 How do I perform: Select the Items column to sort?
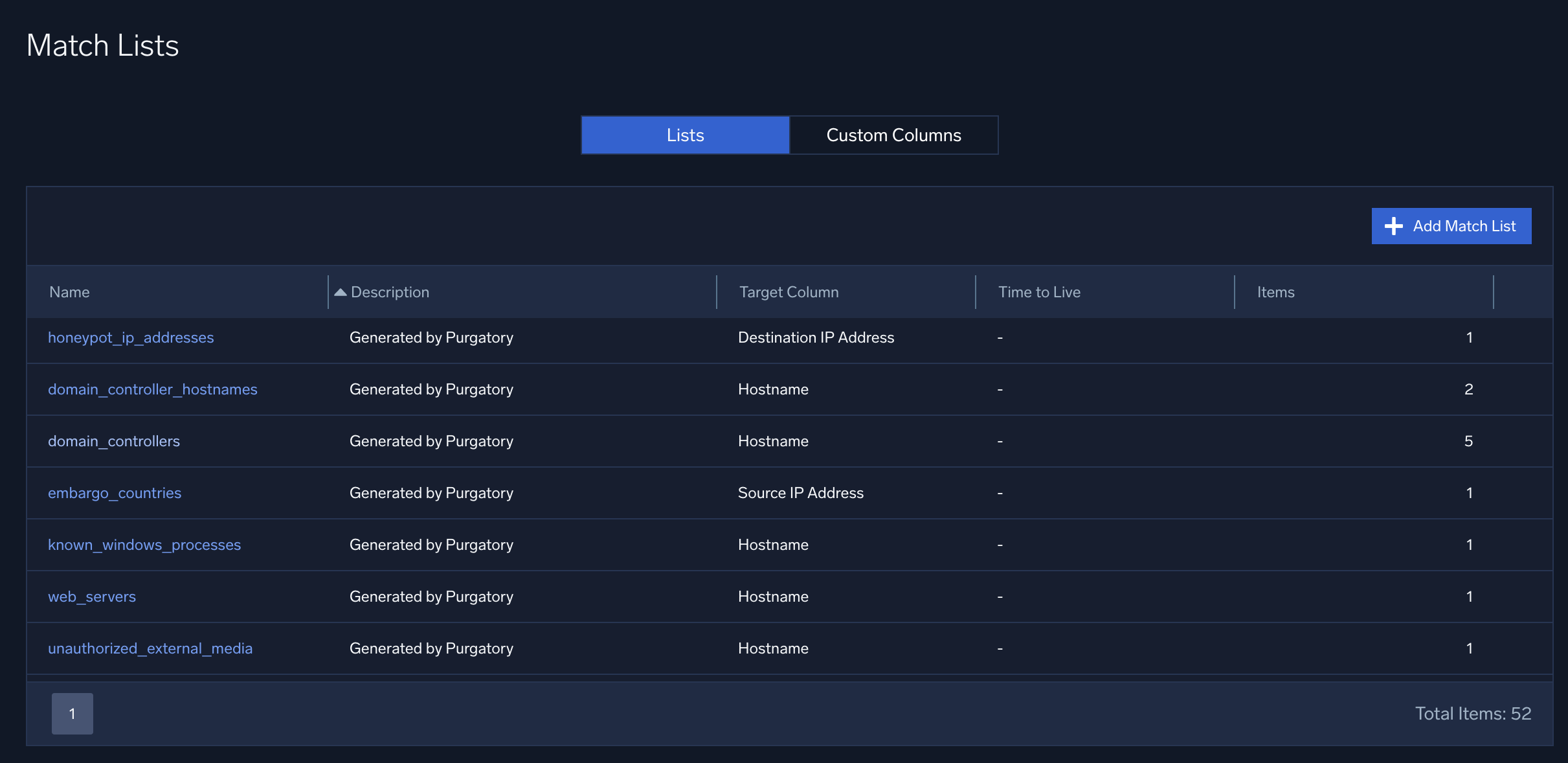pos(1276,291)
